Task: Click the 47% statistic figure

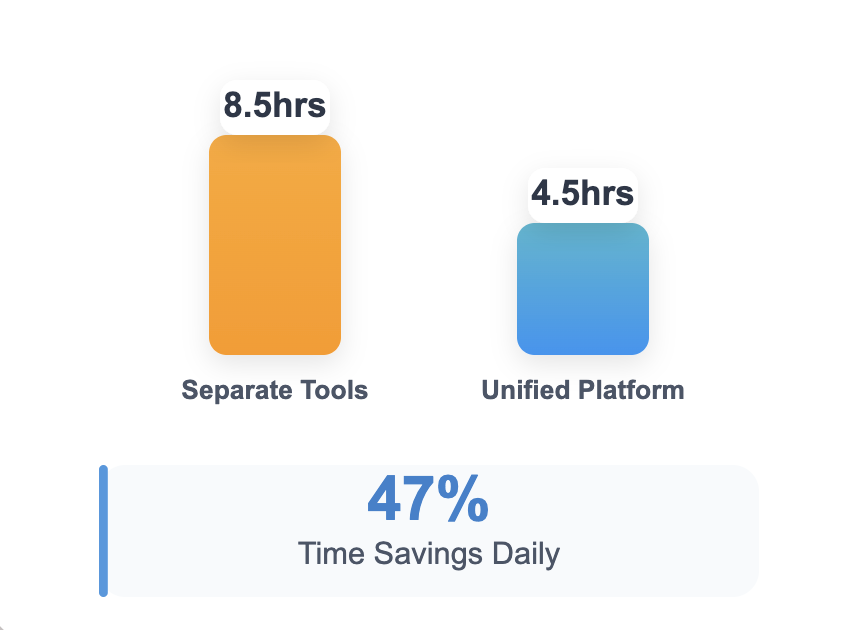Action: tap(428, 498)
